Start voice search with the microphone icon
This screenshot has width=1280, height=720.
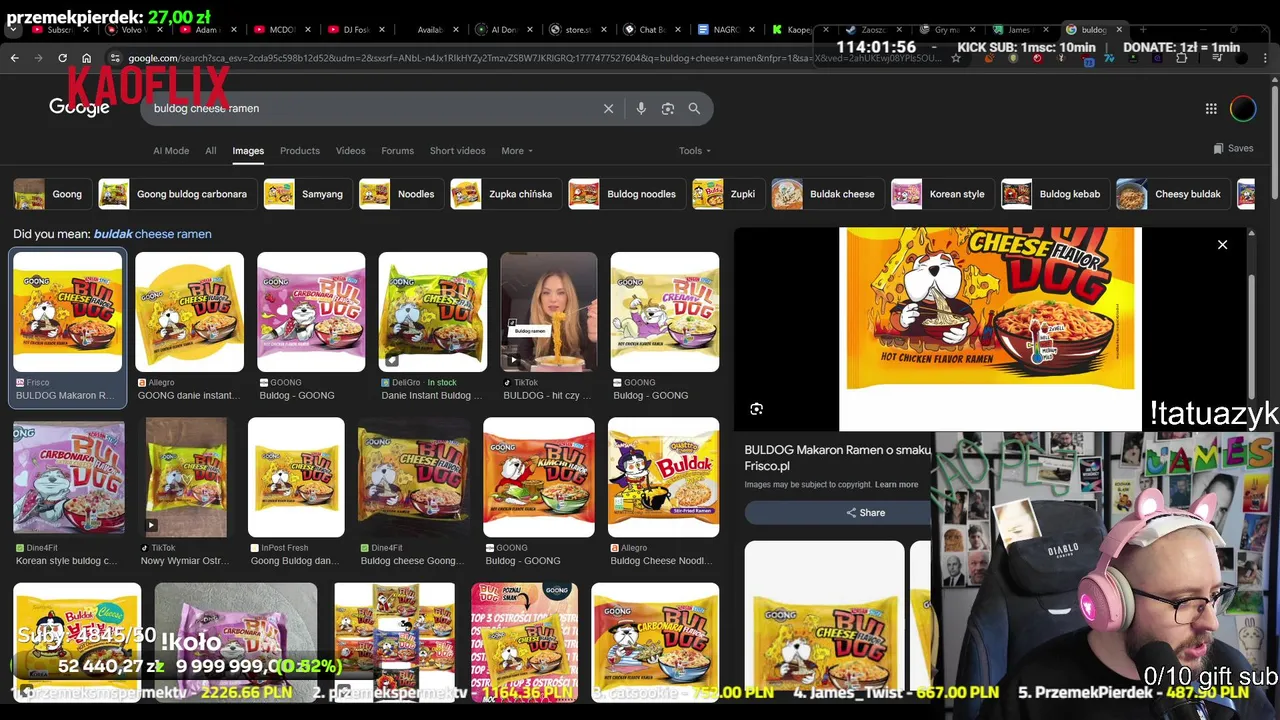[x=641, y=108]
